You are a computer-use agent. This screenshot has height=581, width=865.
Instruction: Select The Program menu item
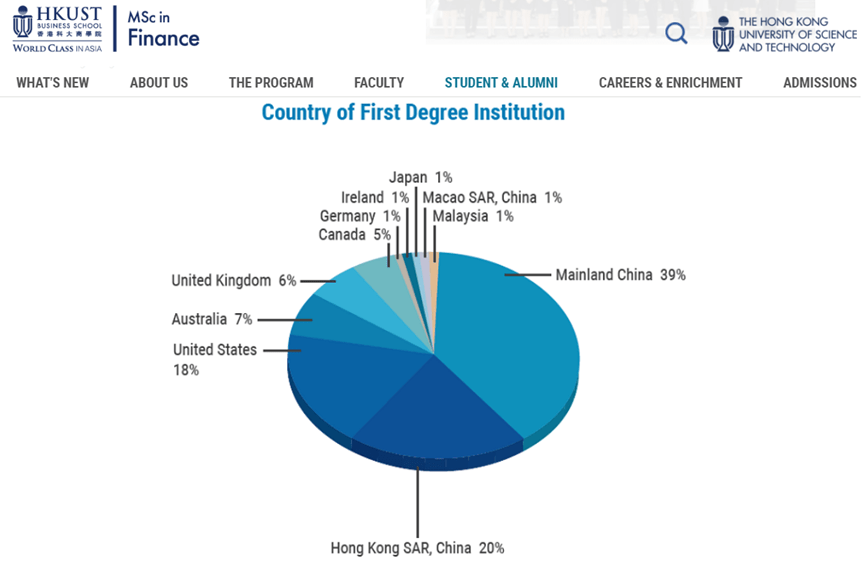pos(271,83)
